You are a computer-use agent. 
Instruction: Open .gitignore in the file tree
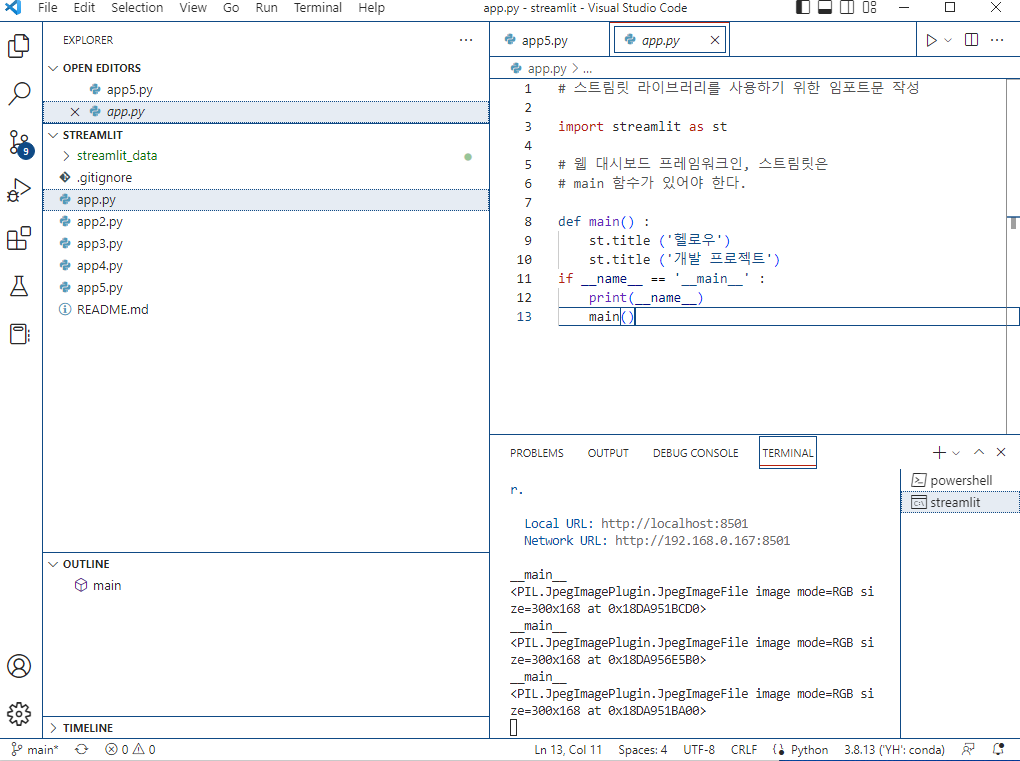click(x=104, y=178)
